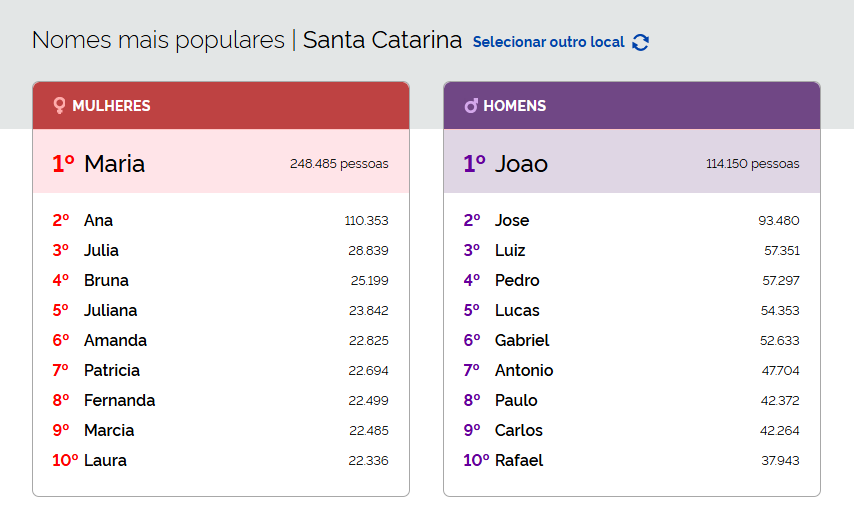Choose Gabriel in the men's ranking
The width and height of the screenshot is (854, 521).
pos(522,340)
